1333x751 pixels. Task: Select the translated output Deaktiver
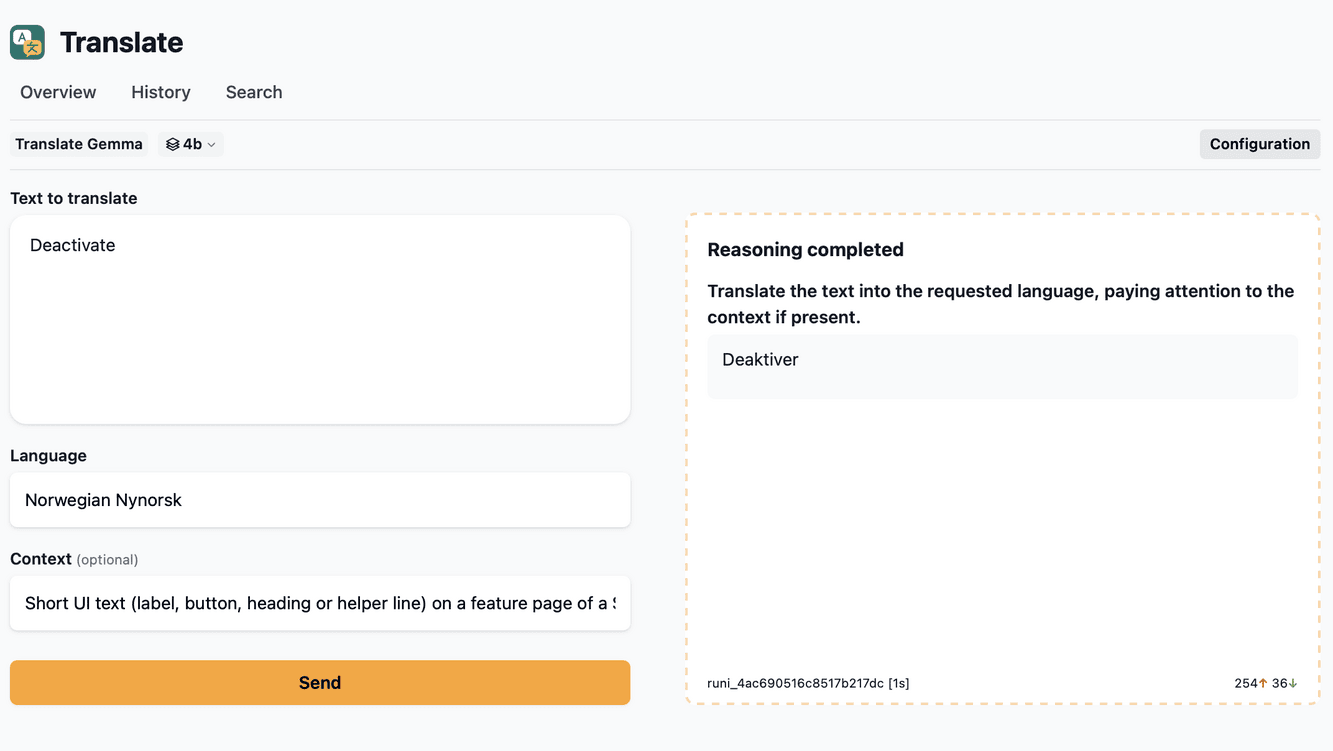[760, 360]
